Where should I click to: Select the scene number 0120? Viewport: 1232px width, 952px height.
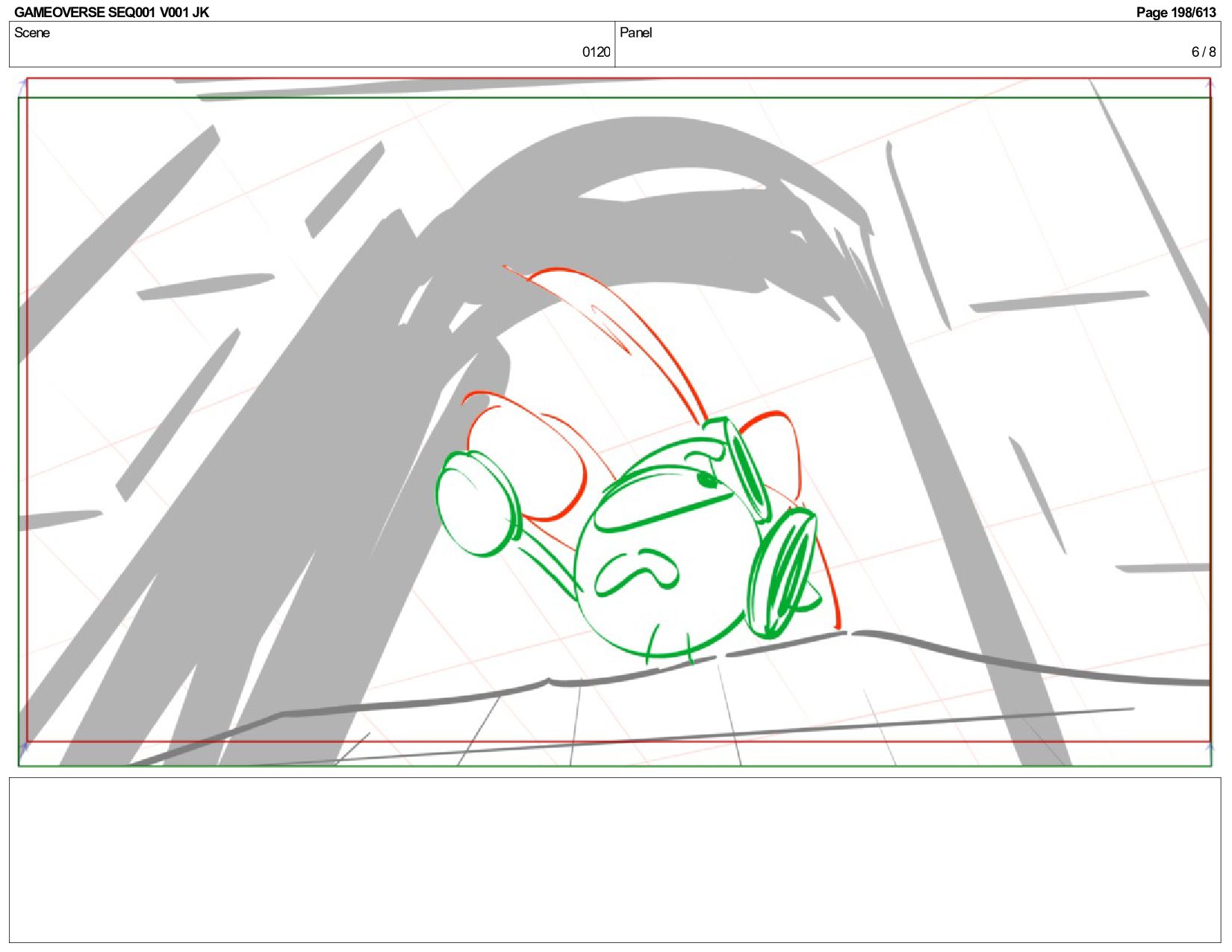[x=596, y=52]
